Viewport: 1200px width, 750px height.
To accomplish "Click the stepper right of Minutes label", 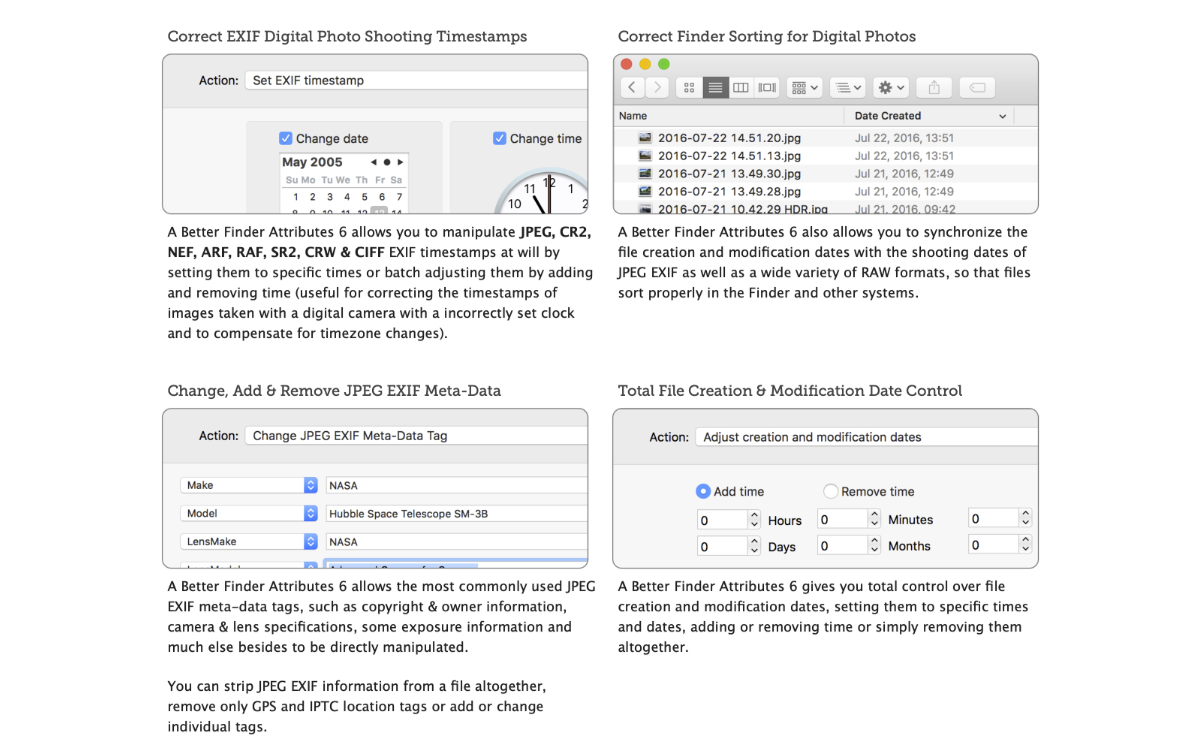I will [1025, 518].
